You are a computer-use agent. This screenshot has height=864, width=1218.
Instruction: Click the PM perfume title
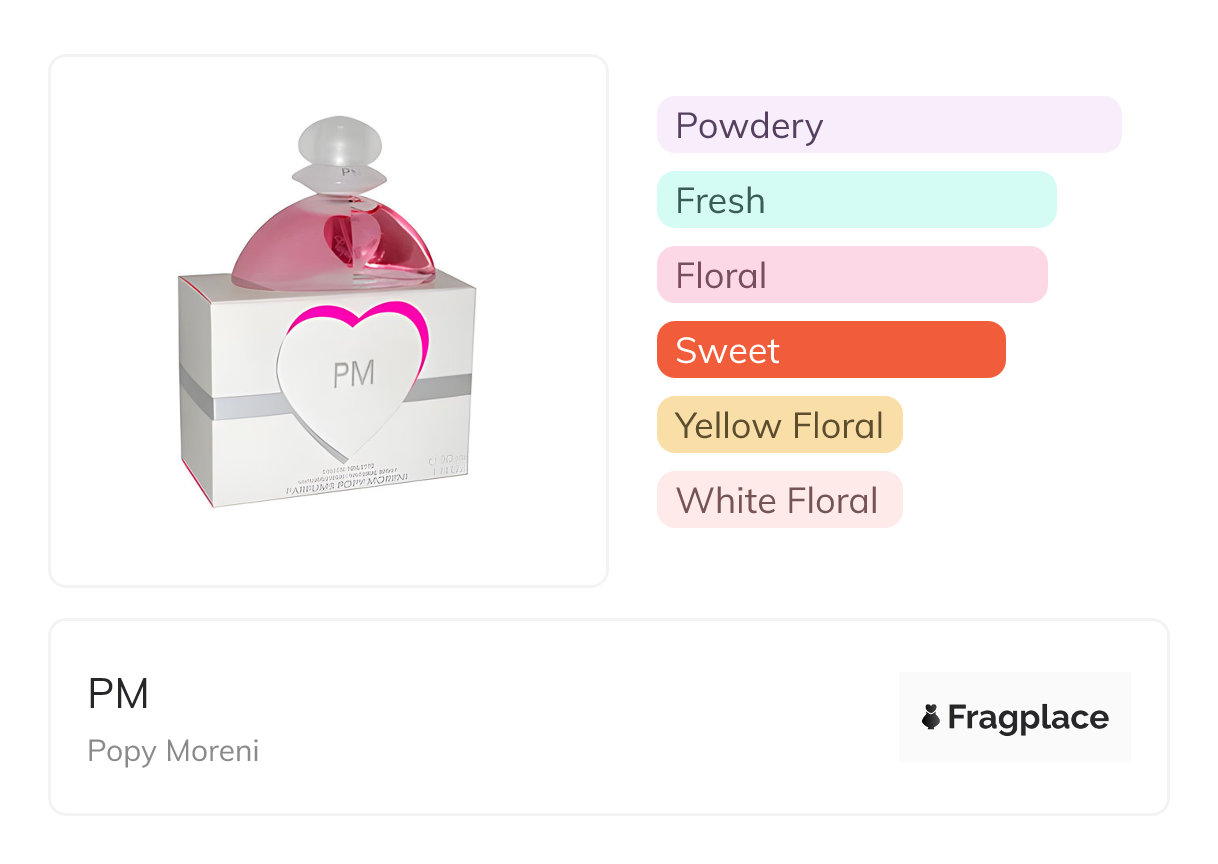coord(118,694)
